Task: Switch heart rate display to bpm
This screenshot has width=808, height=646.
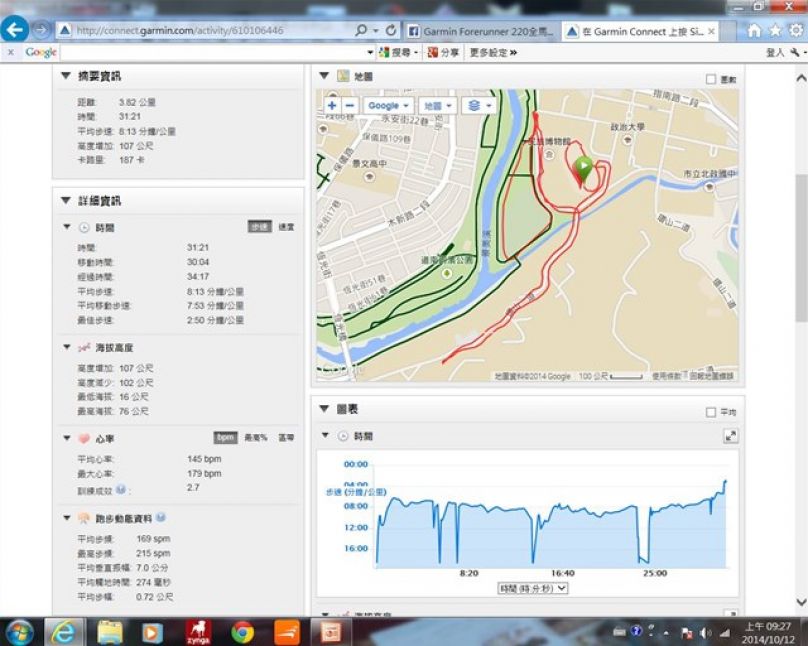Action: click(x=225, y=438)
